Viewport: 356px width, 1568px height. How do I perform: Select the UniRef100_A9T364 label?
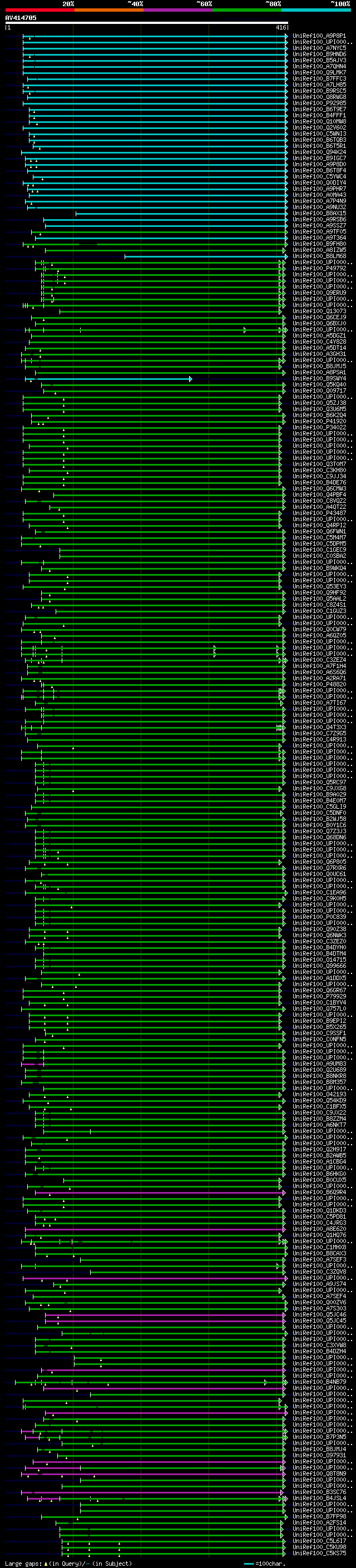tap(319, 238)
